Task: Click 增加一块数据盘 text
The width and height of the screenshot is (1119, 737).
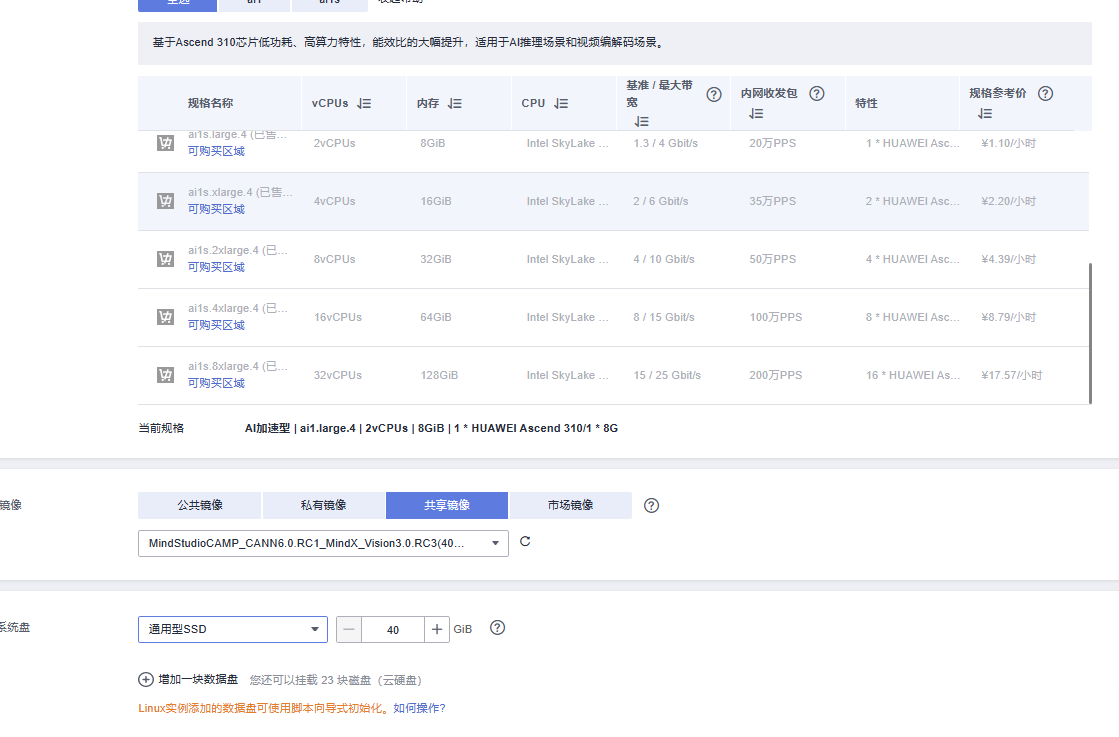Action: [x=198, y=679]
